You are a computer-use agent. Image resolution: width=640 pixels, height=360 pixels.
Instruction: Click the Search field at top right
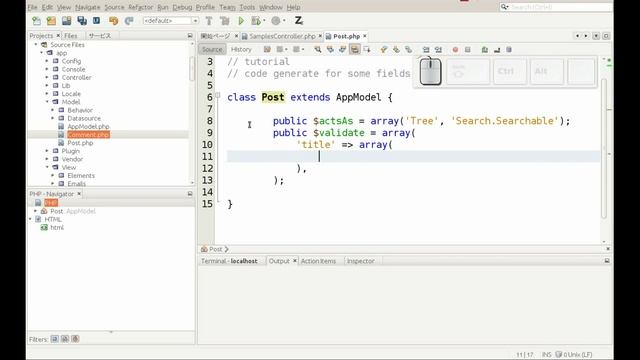tap(556, 7)
